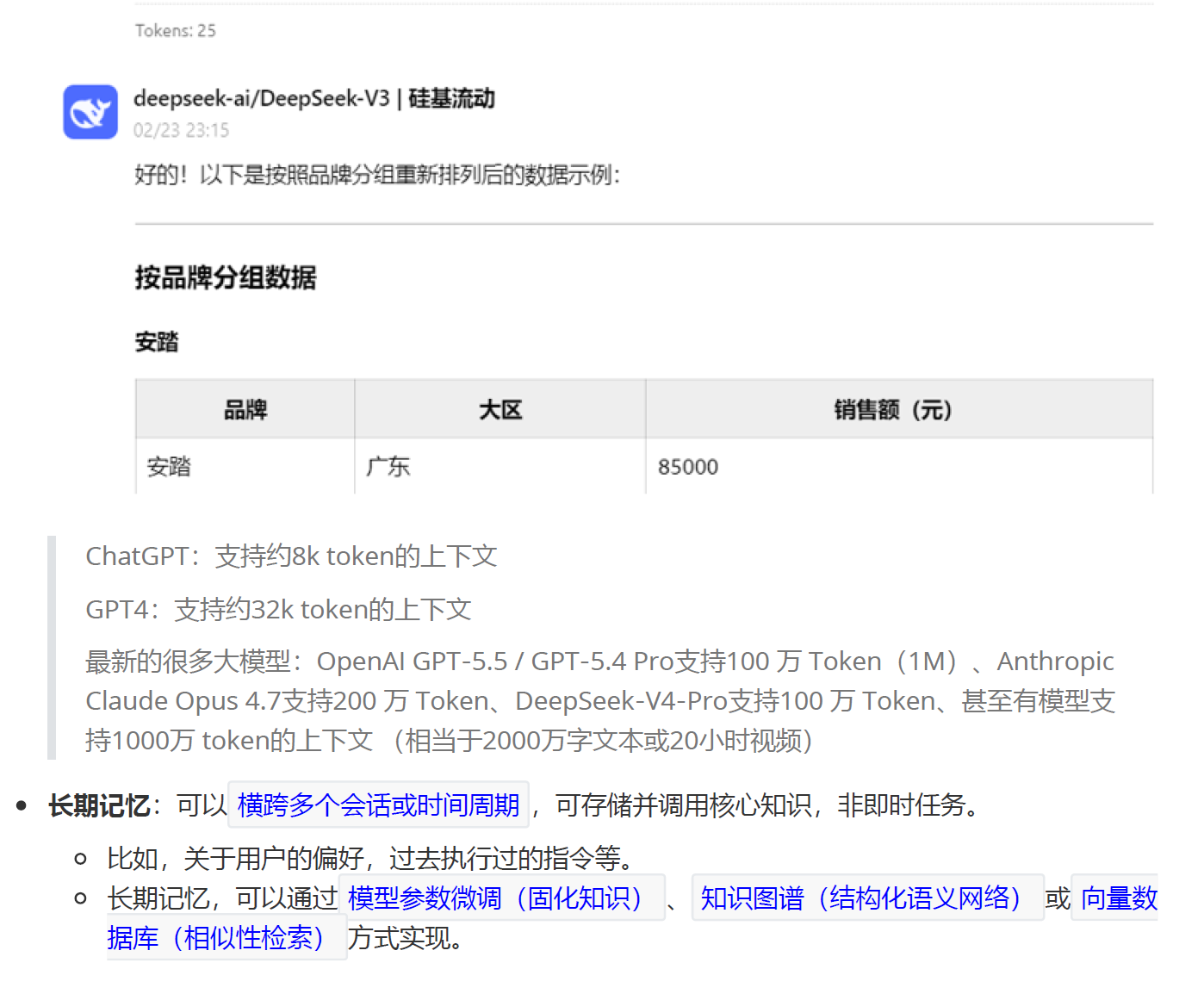Click the 大区 column header
1204x994 pixels.
(500, 409)
